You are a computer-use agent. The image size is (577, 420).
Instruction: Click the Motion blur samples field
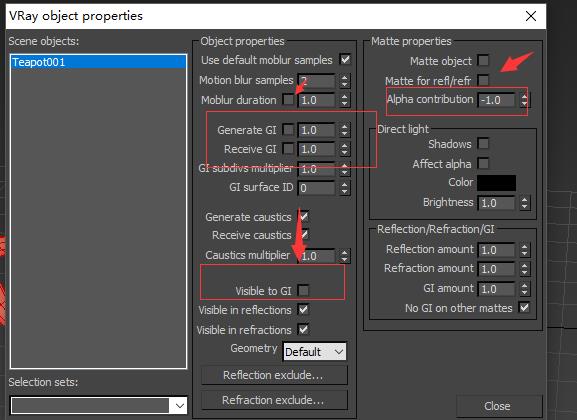point(316,81)
